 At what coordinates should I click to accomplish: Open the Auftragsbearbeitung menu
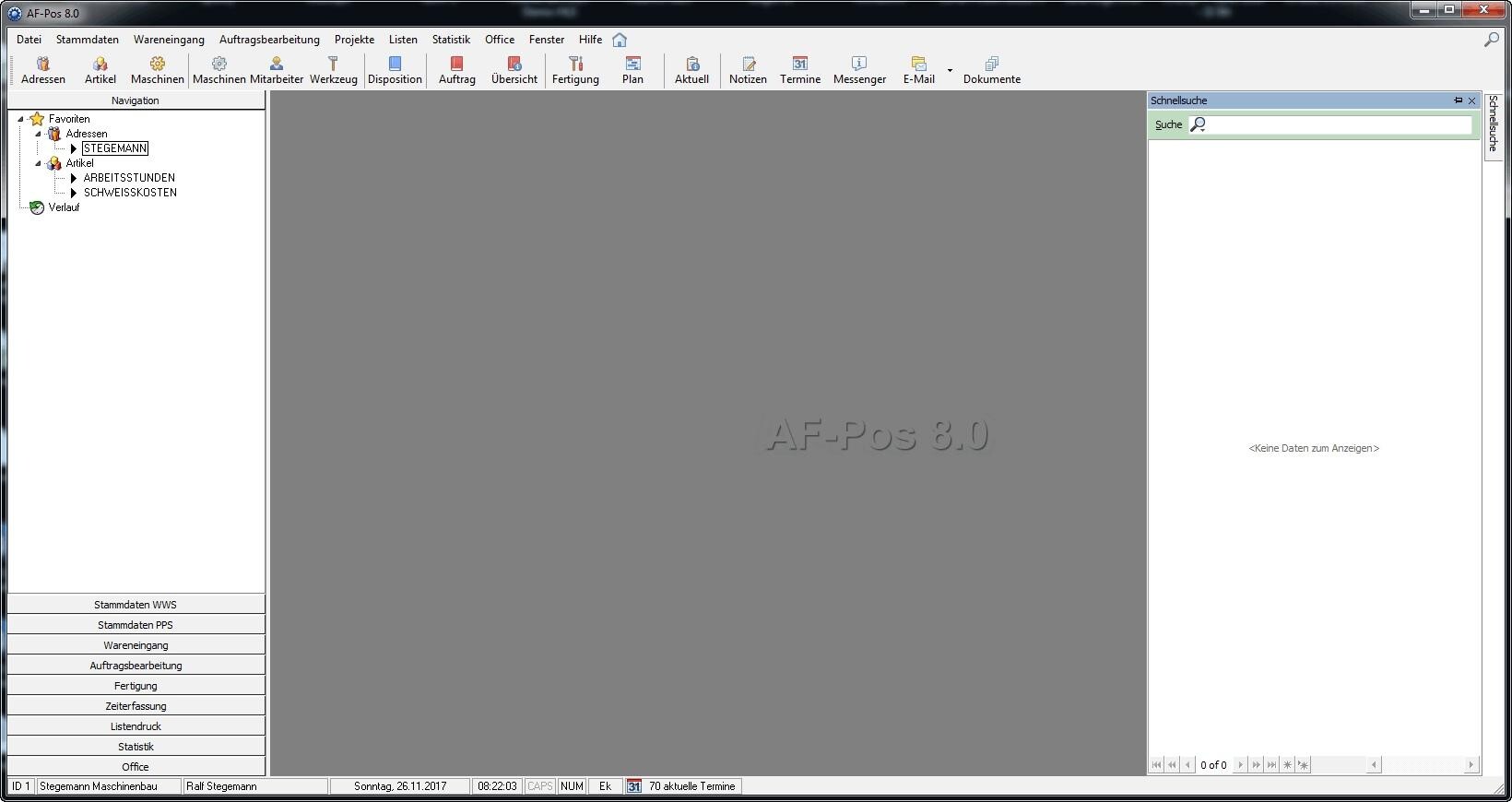pos(269,40)
